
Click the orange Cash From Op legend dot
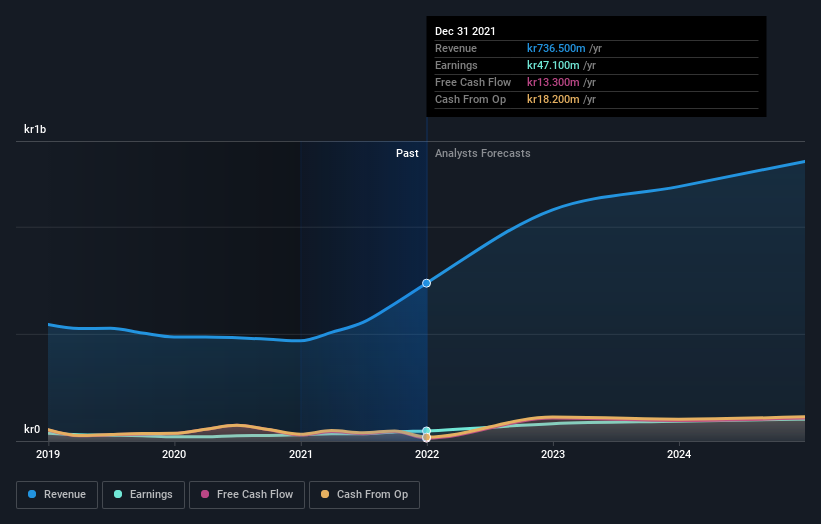click(325, 494)
